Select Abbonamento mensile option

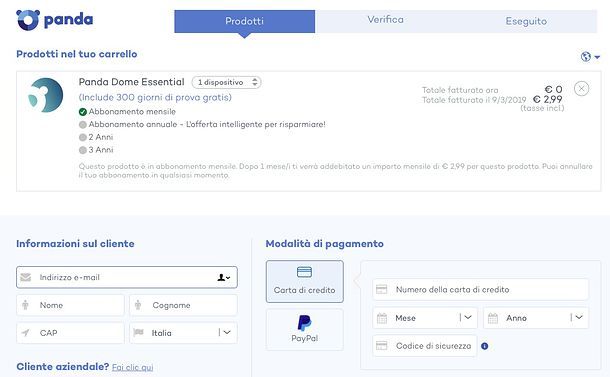pos(127,112)
